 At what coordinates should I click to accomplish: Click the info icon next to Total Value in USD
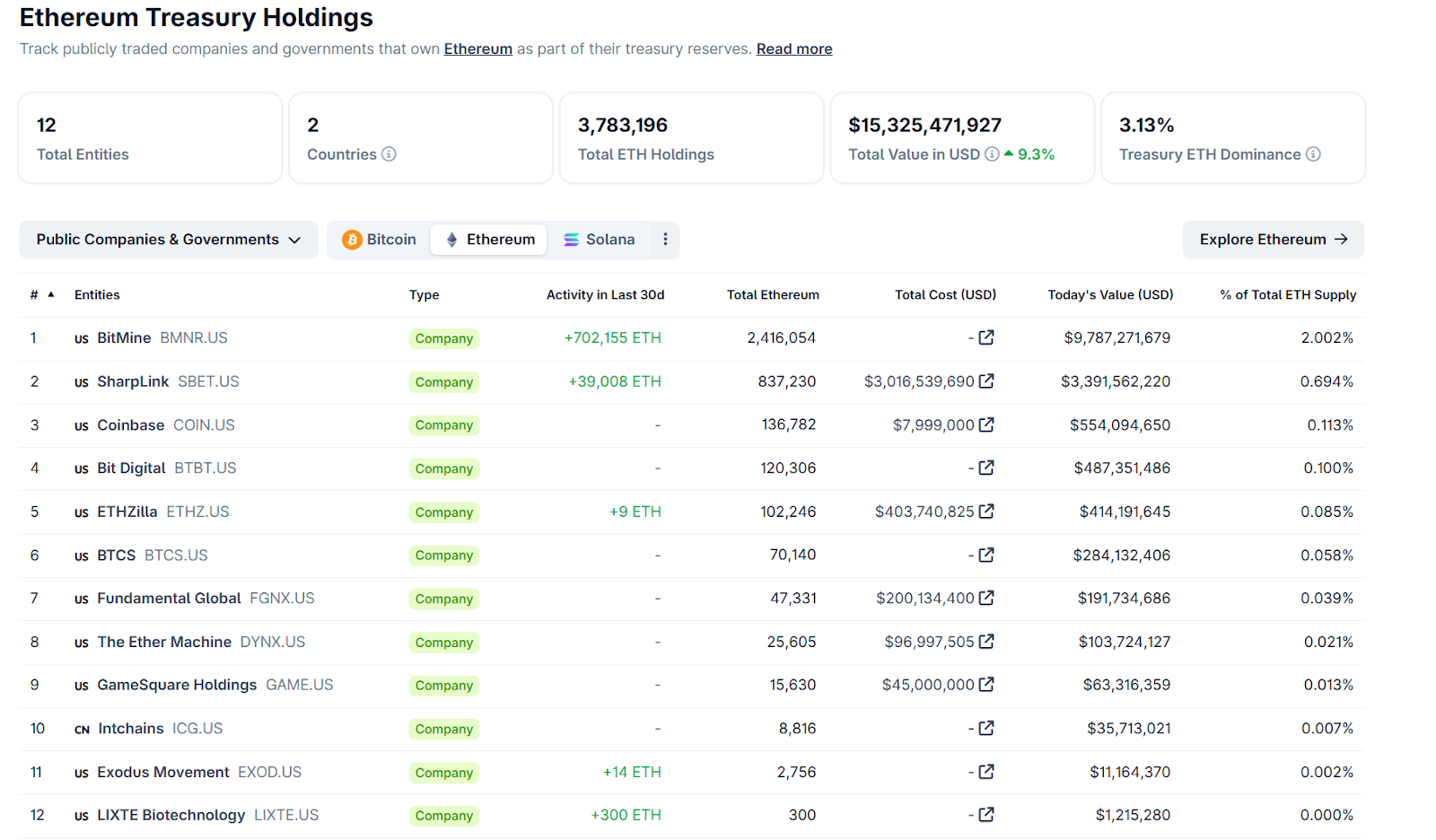pos(992,154)
